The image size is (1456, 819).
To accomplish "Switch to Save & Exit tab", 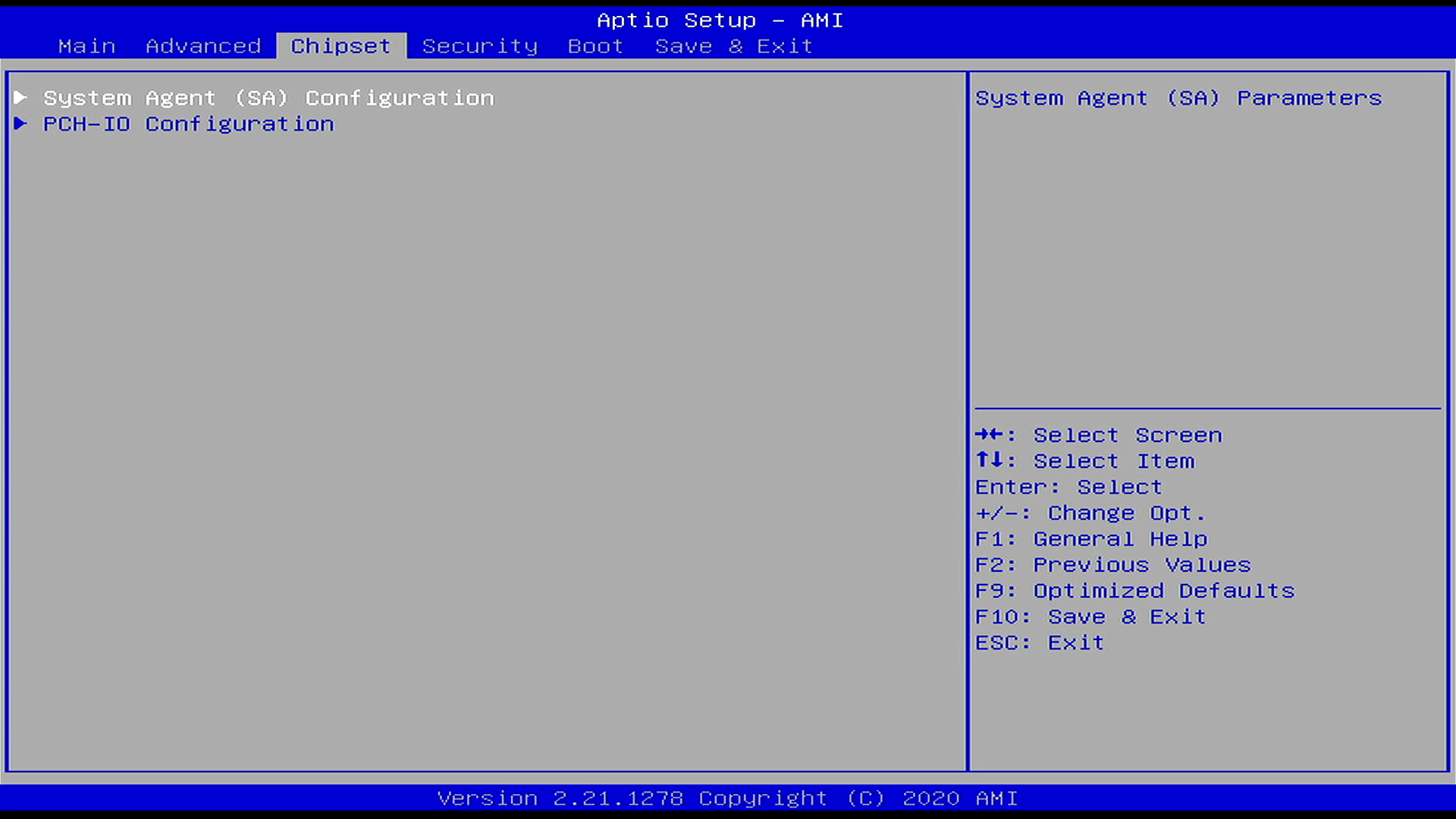I will coord(734,46).
